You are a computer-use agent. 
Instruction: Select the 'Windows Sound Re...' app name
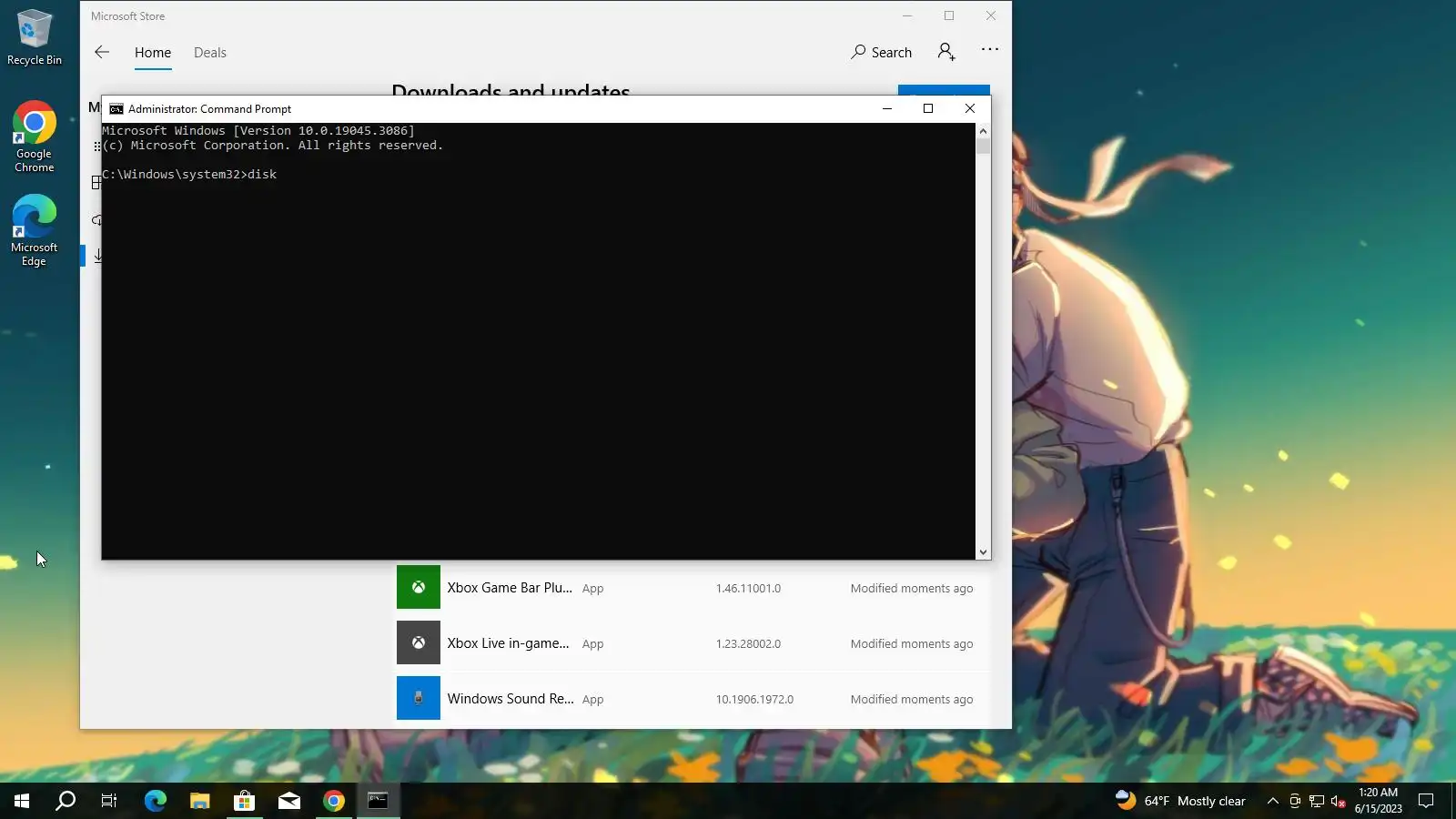click(511, 699)
